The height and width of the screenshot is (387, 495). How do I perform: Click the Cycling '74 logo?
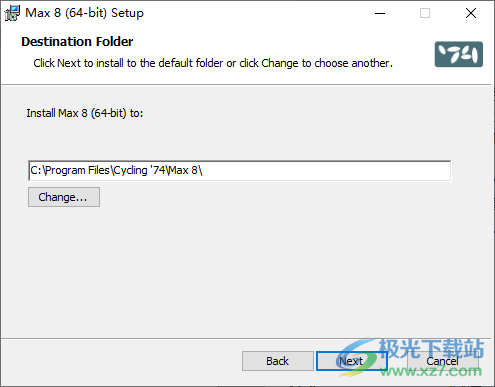tap(459, 54)
